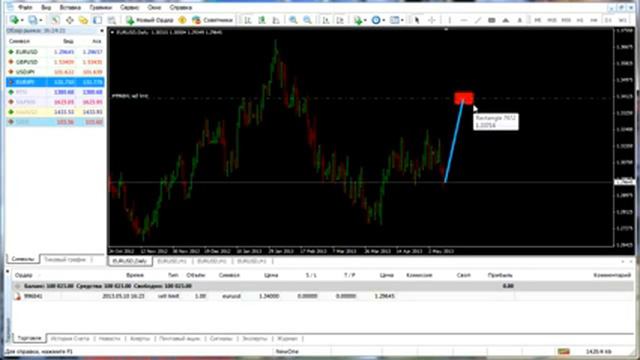Click the yellow MetaEditor coin icon
The height and width of the screenshot is (360, 640).
[x=182, y=20]
